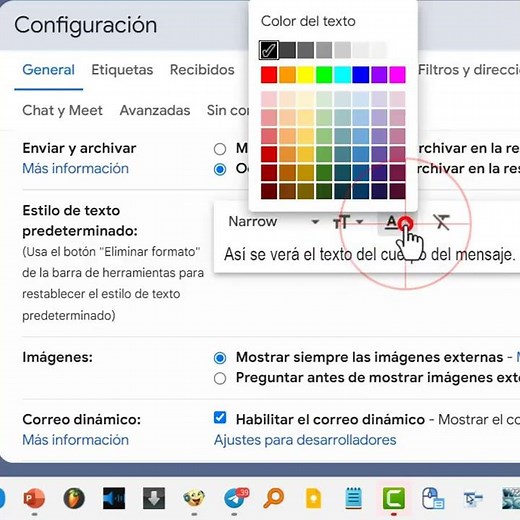Open the Sin conexión tab
The height and width of the screenshot is (520, 520).
228,111
